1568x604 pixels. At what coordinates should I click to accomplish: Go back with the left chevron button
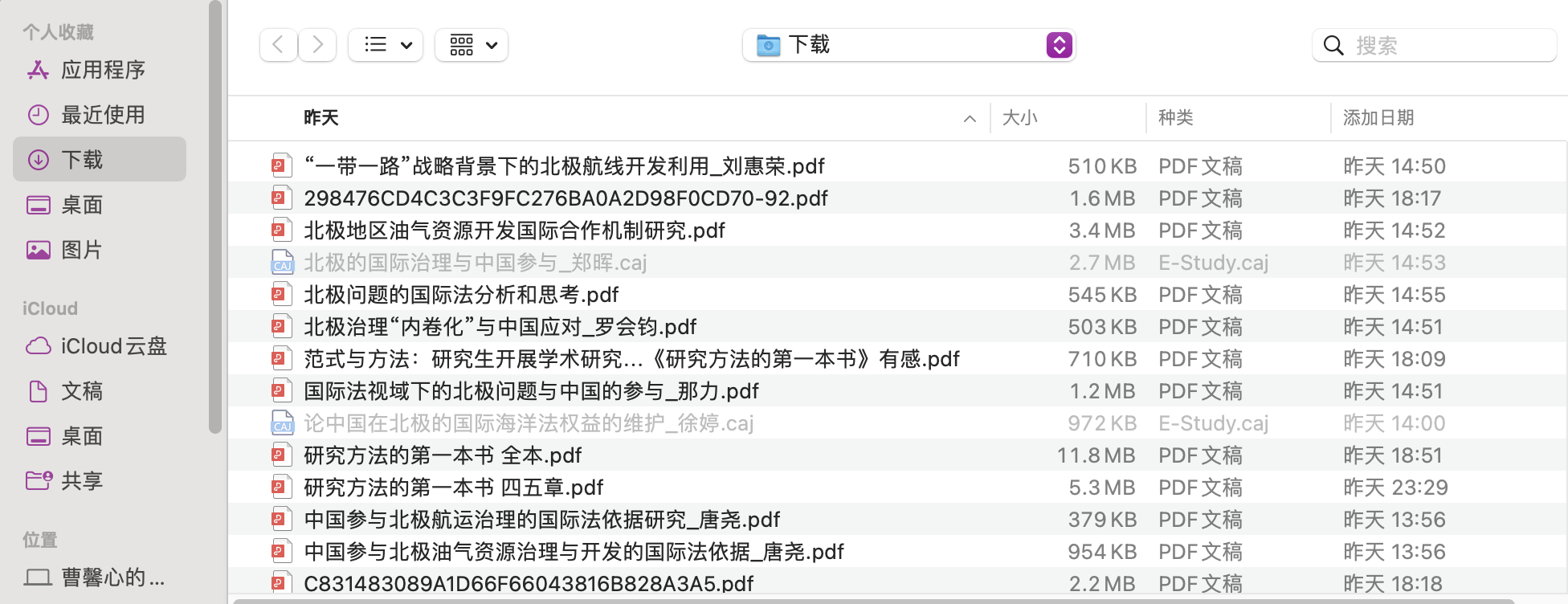(278, 45)
